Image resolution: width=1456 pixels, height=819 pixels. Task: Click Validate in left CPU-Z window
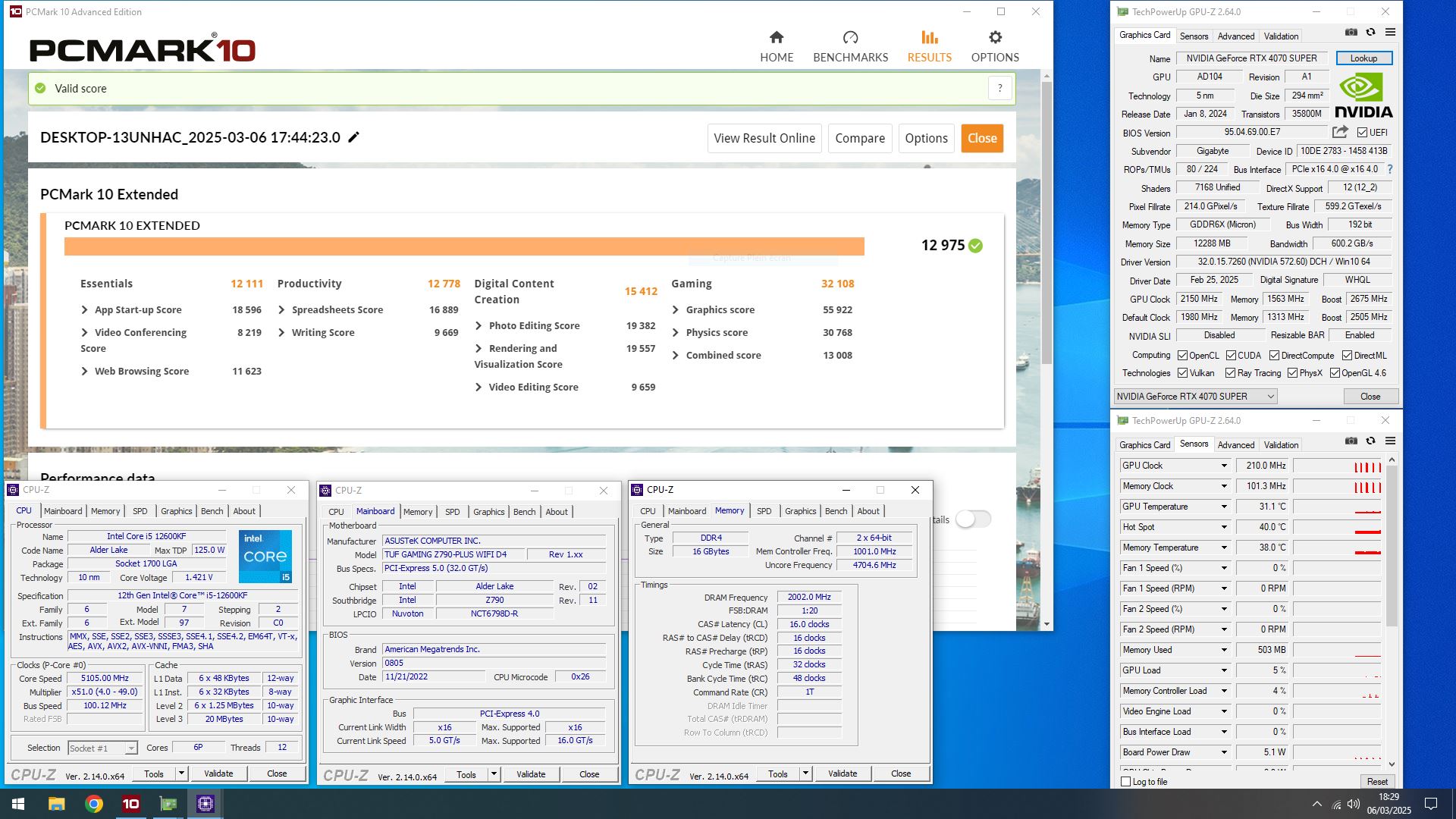click(x=218, y=773)
